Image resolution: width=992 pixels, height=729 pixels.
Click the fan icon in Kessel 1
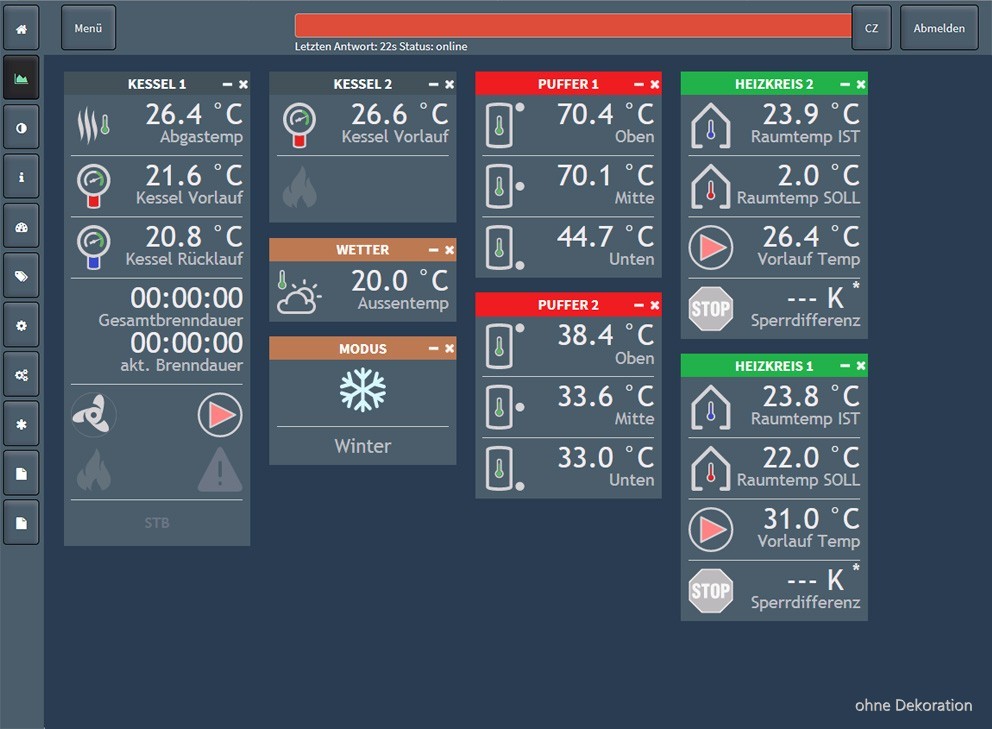(94, 415)
